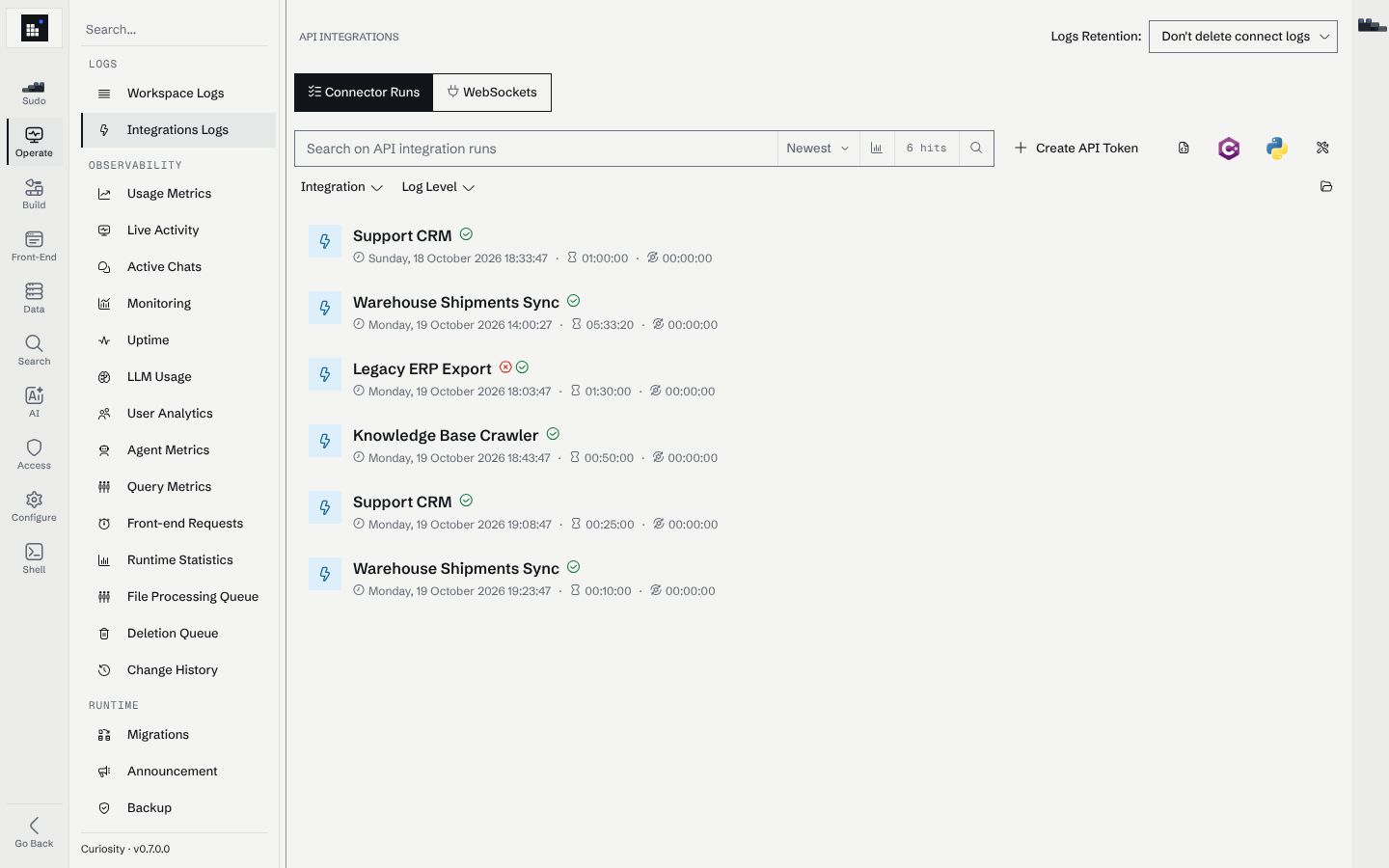Screen dimensions: 1389x868
Task: Switch to the WebSockets tab
Action: click(x=492, y=93)
